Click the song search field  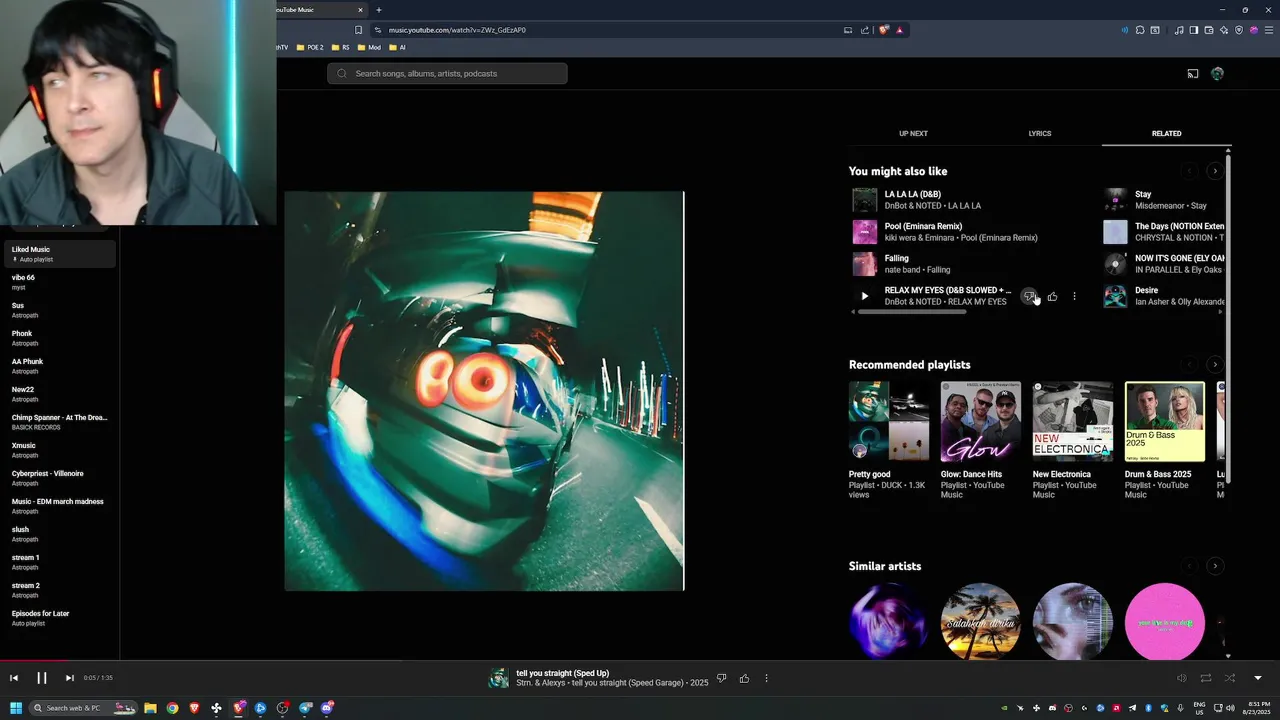pos(447,73)
